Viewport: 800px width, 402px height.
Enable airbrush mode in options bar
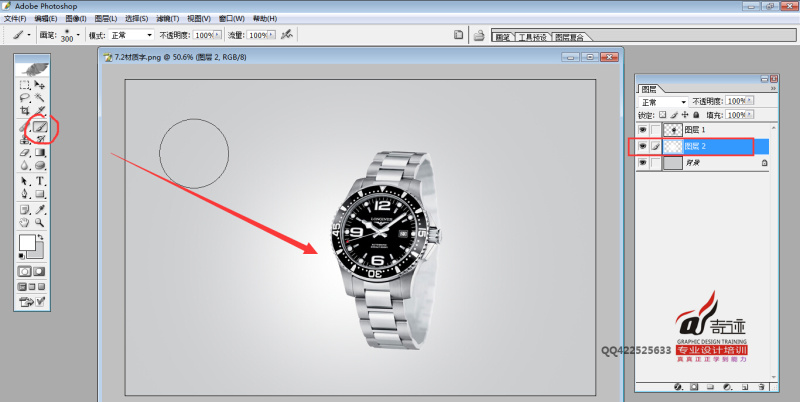pos(287,35)
